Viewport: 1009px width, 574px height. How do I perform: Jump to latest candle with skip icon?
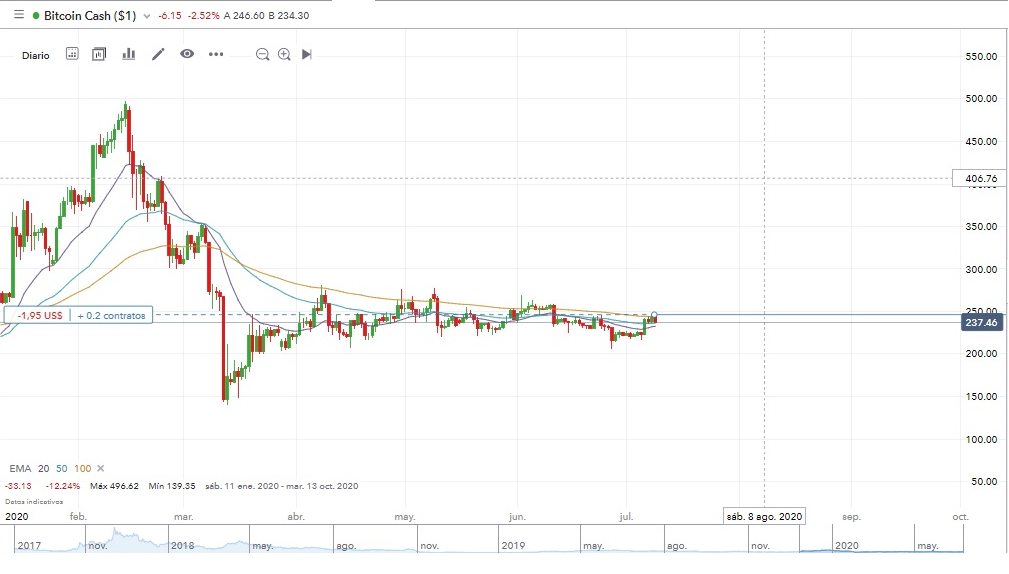click(307, 55)
